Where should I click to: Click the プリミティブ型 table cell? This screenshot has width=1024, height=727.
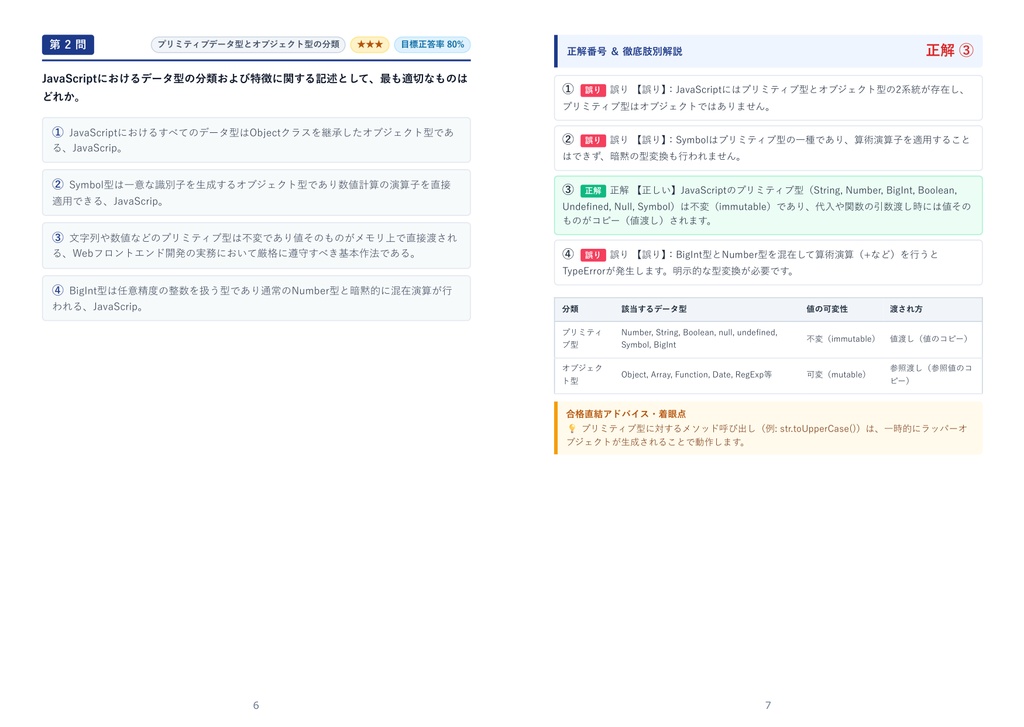pos(582,338)
